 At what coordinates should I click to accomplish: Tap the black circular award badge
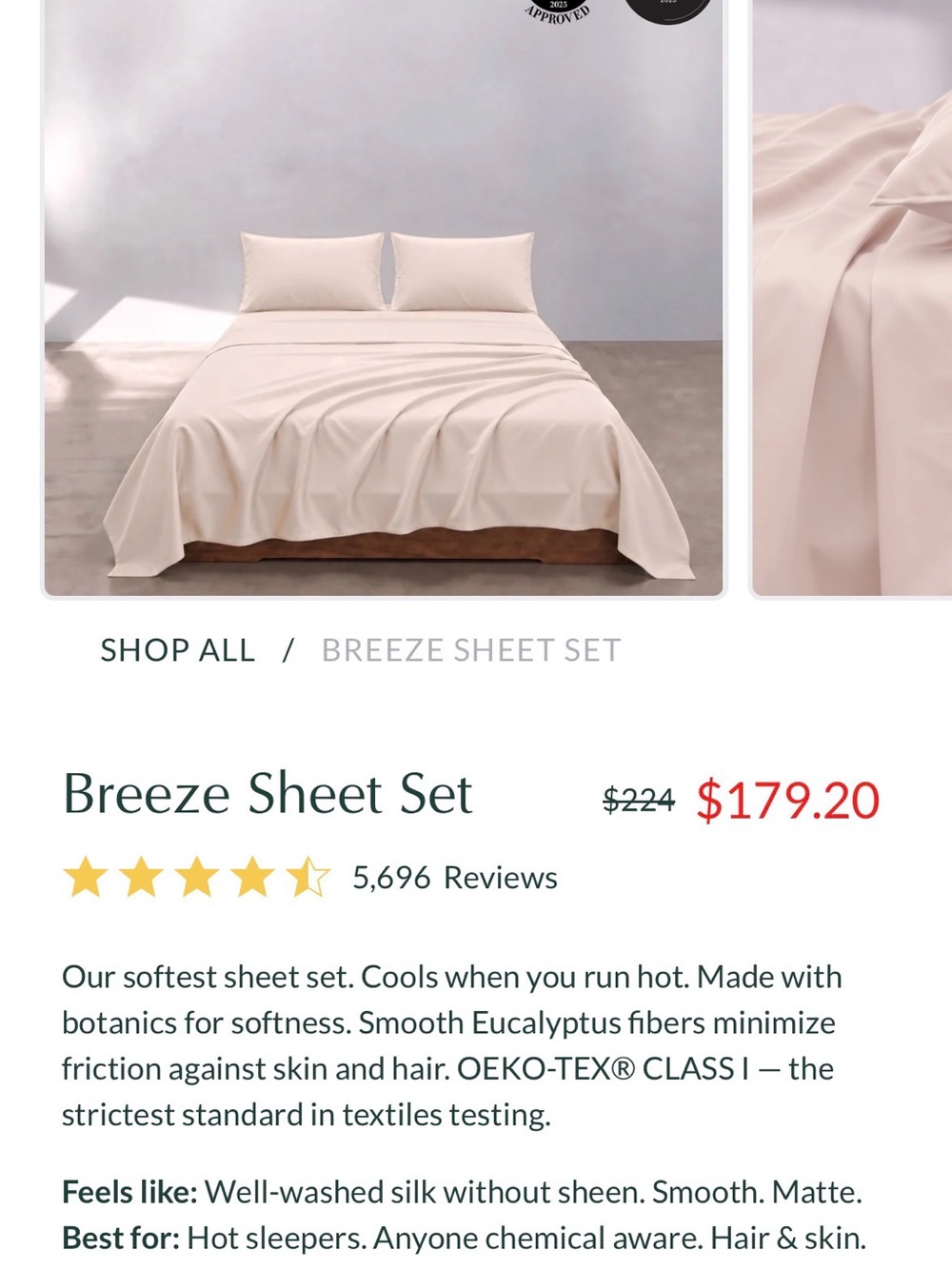pyautogui.click(x=667, y=10)
